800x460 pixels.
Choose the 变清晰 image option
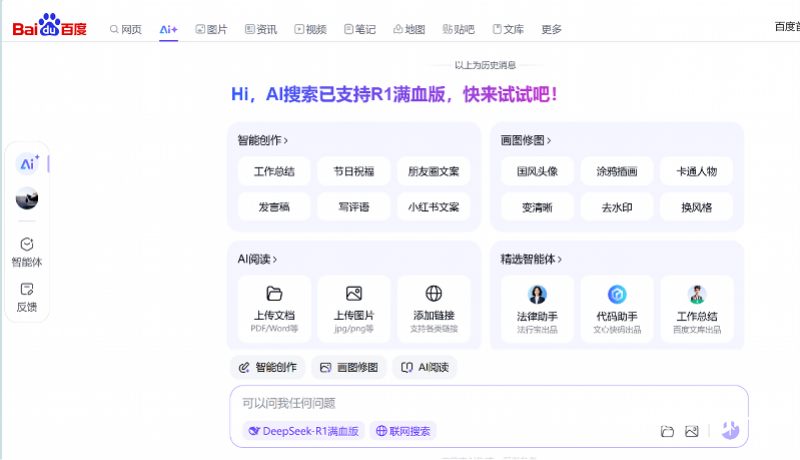[x=537, y=207]
